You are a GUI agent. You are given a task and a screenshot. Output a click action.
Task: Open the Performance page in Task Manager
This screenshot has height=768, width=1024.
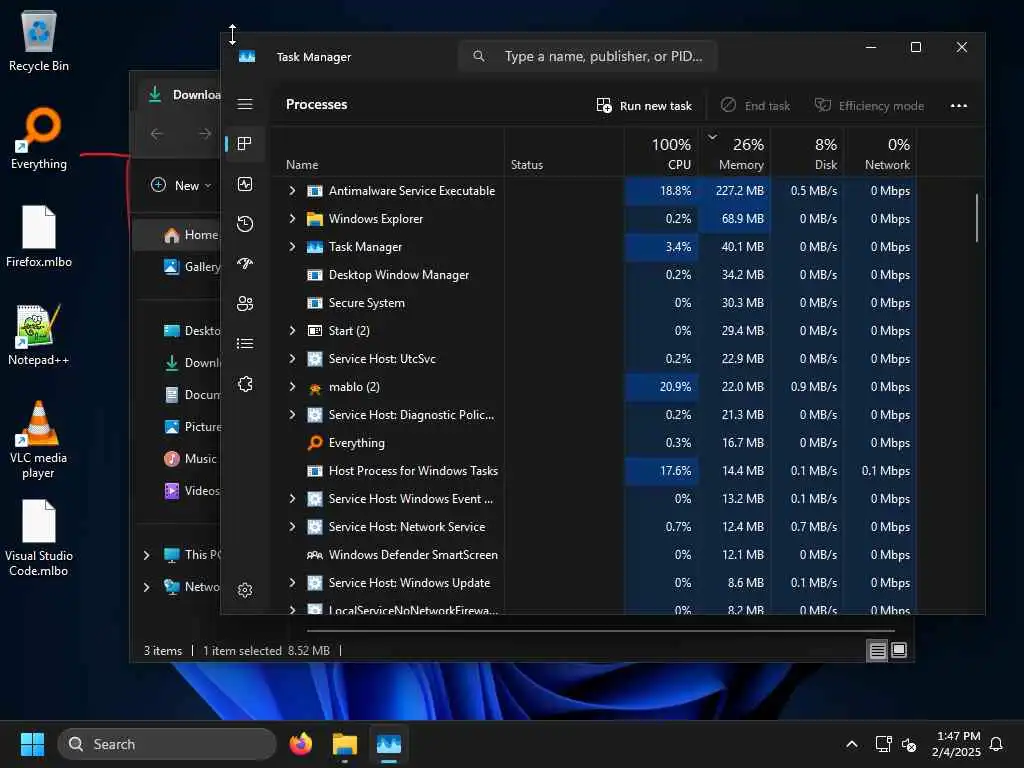point(245,184)
